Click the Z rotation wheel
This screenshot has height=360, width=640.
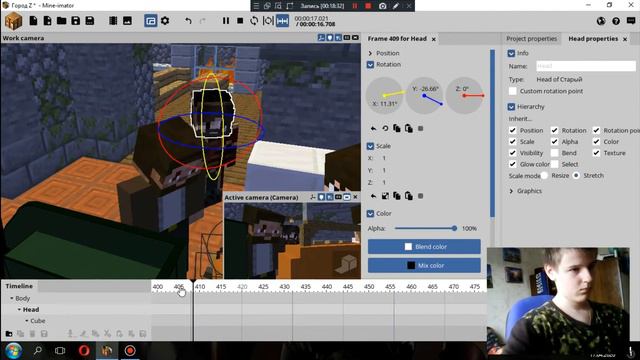pos(464,96)
